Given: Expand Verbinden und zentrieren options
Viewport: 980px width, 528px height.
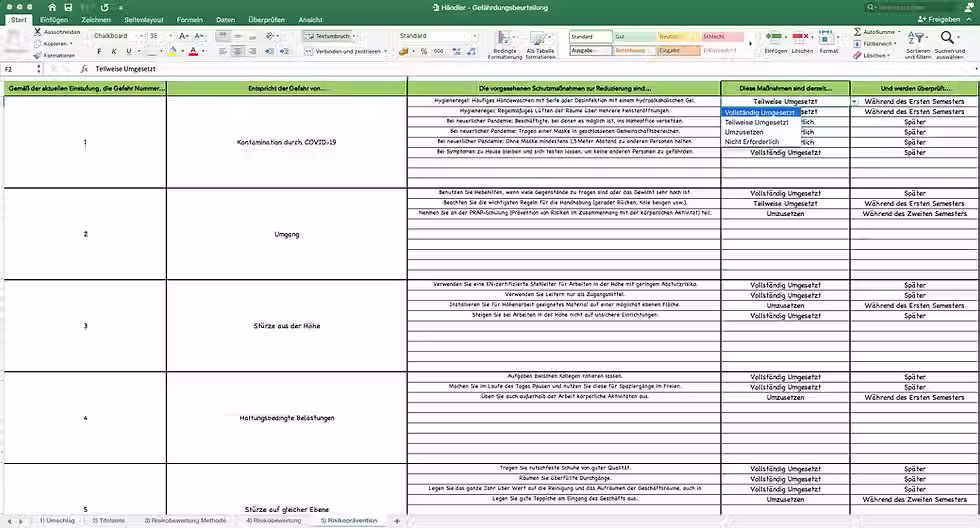Looking at the screenshot, I should (x=386, y=51).
